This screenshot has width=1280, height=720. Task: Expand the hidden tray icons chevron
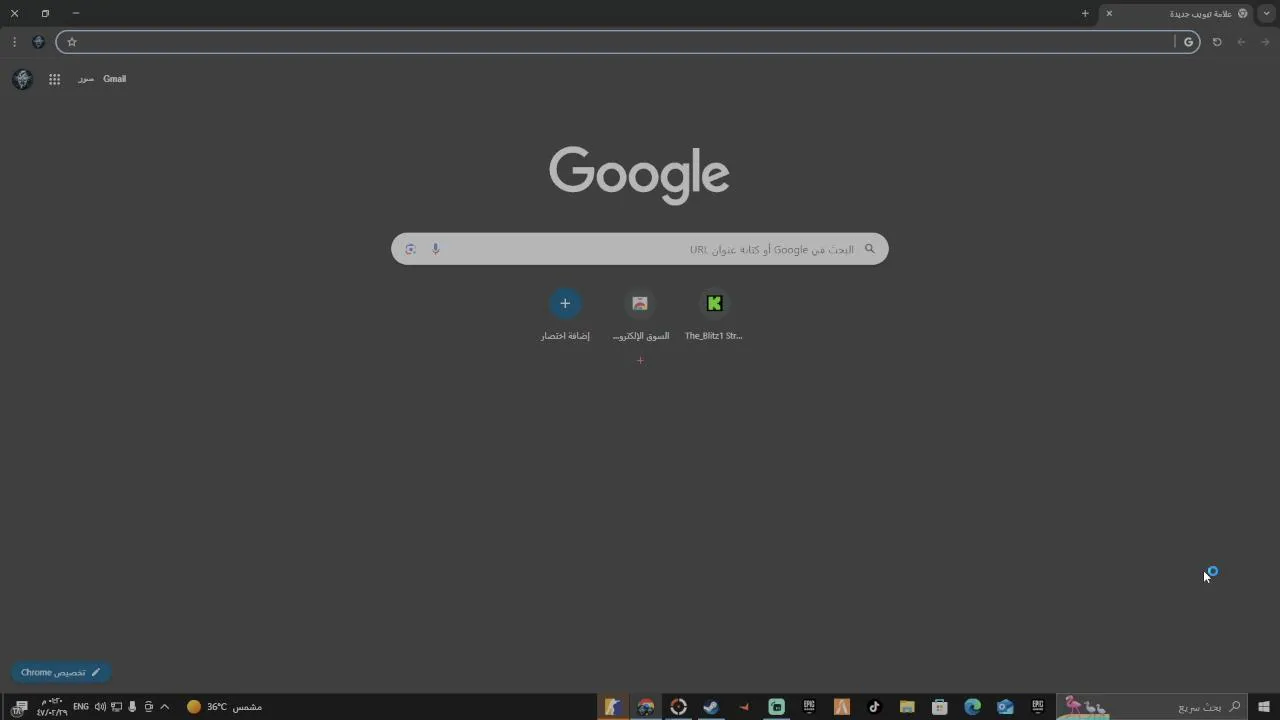coord(165,707)
